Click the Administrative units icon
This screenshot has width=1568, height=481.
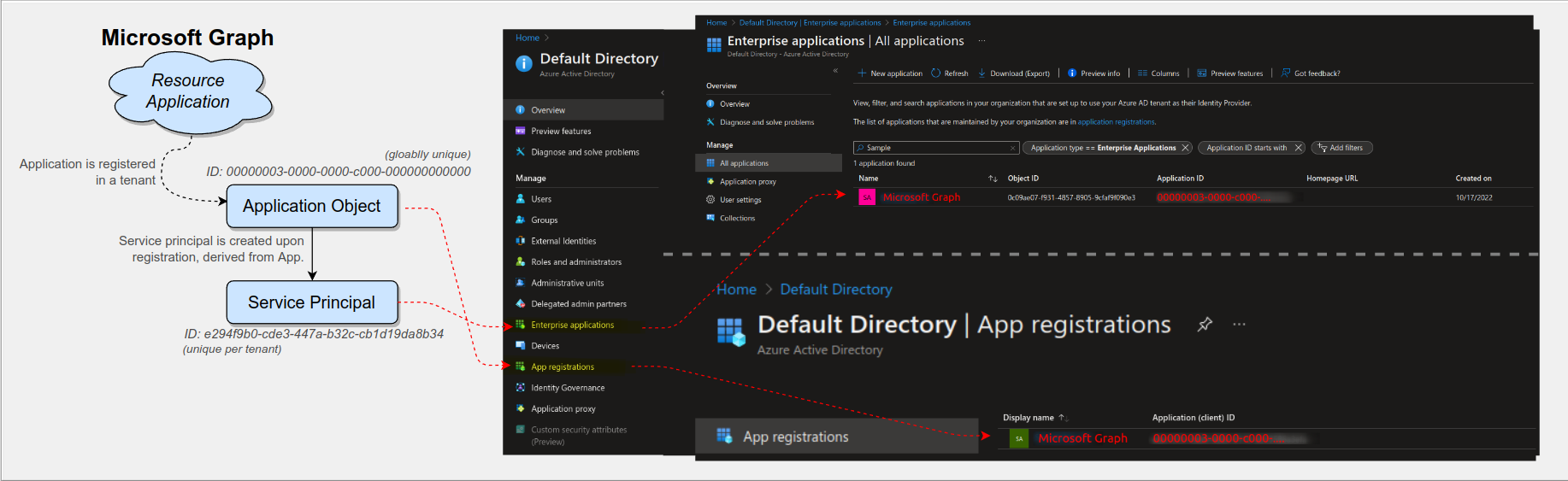point(521,283)
